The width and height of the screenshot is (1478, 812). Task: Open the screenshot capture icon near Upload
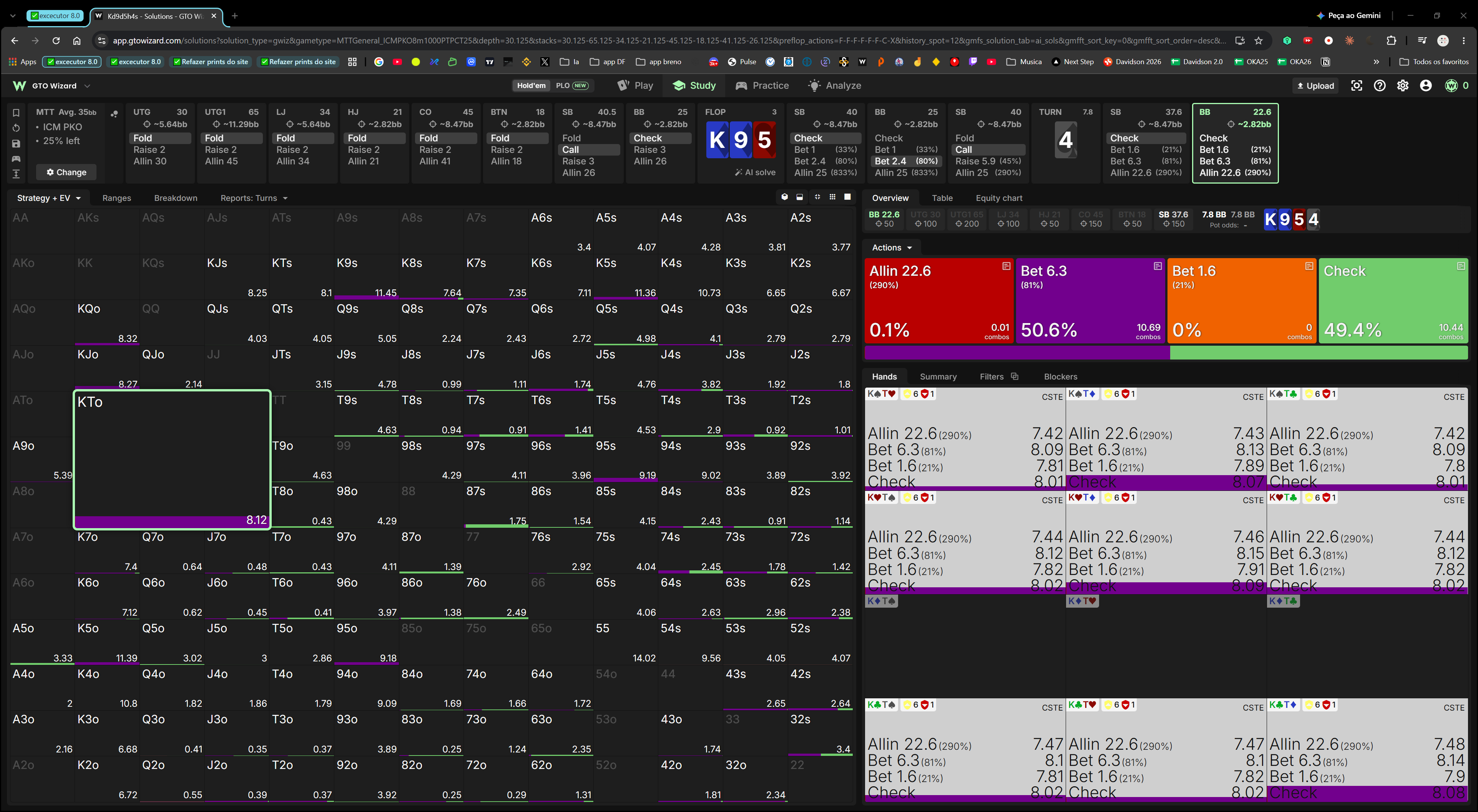[1356, 85]
